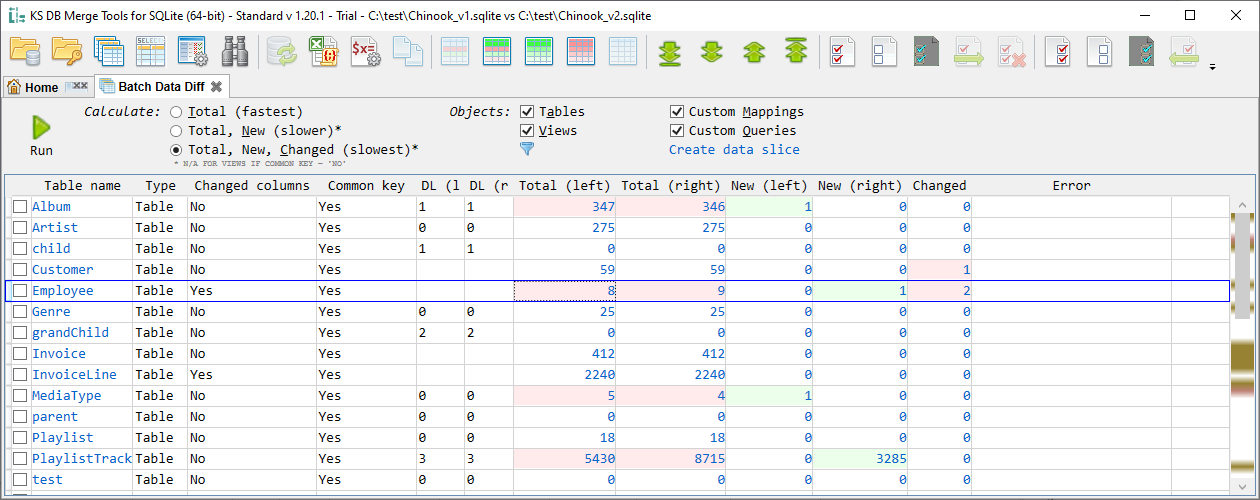The image size is (1260, 500).
Task: Jump to first difference, up arrow with bar
Action: pyautogui.click(x=795, y=51)
